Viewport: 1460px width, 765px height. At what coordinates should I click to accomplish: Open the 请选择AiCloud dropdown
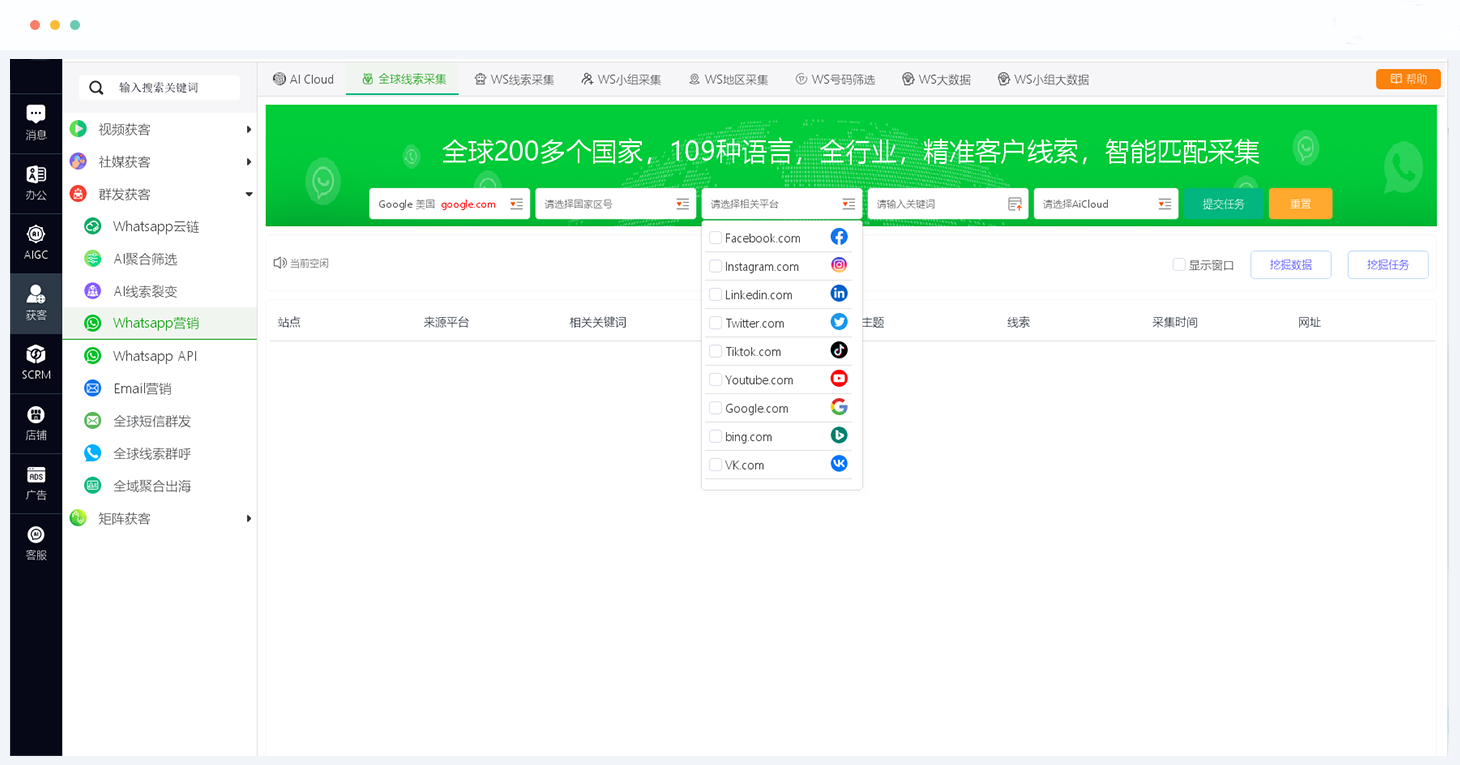(x=1105, y=204)
